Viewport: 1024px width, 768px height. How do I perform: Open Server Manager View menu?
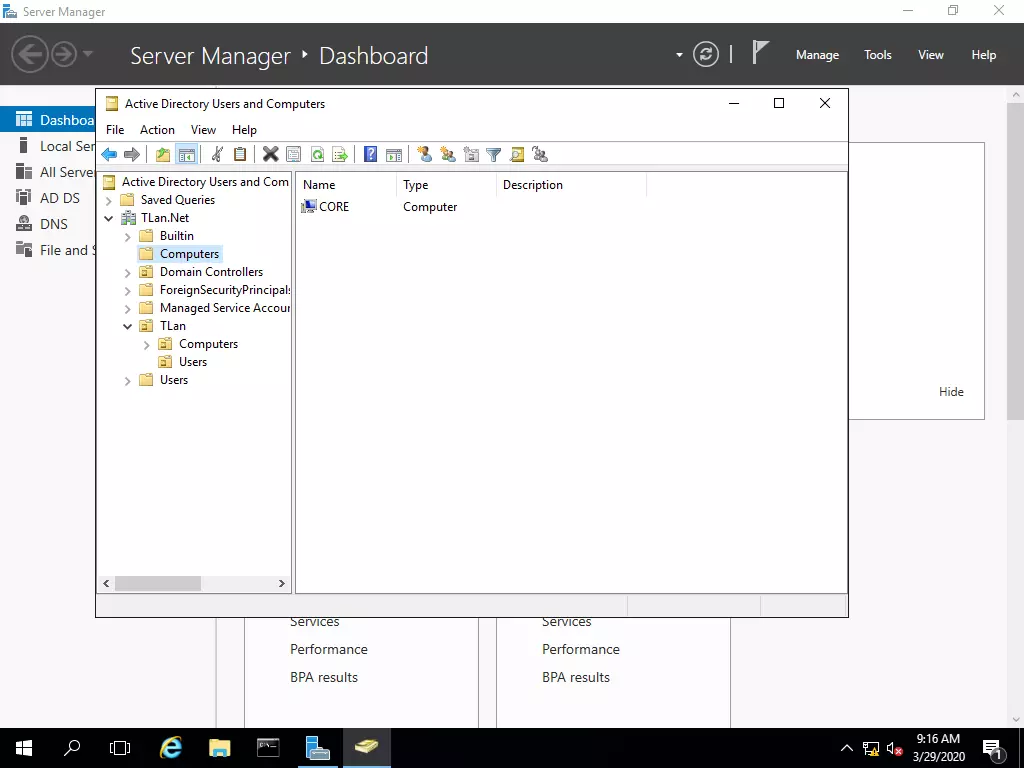pos(931,55)
